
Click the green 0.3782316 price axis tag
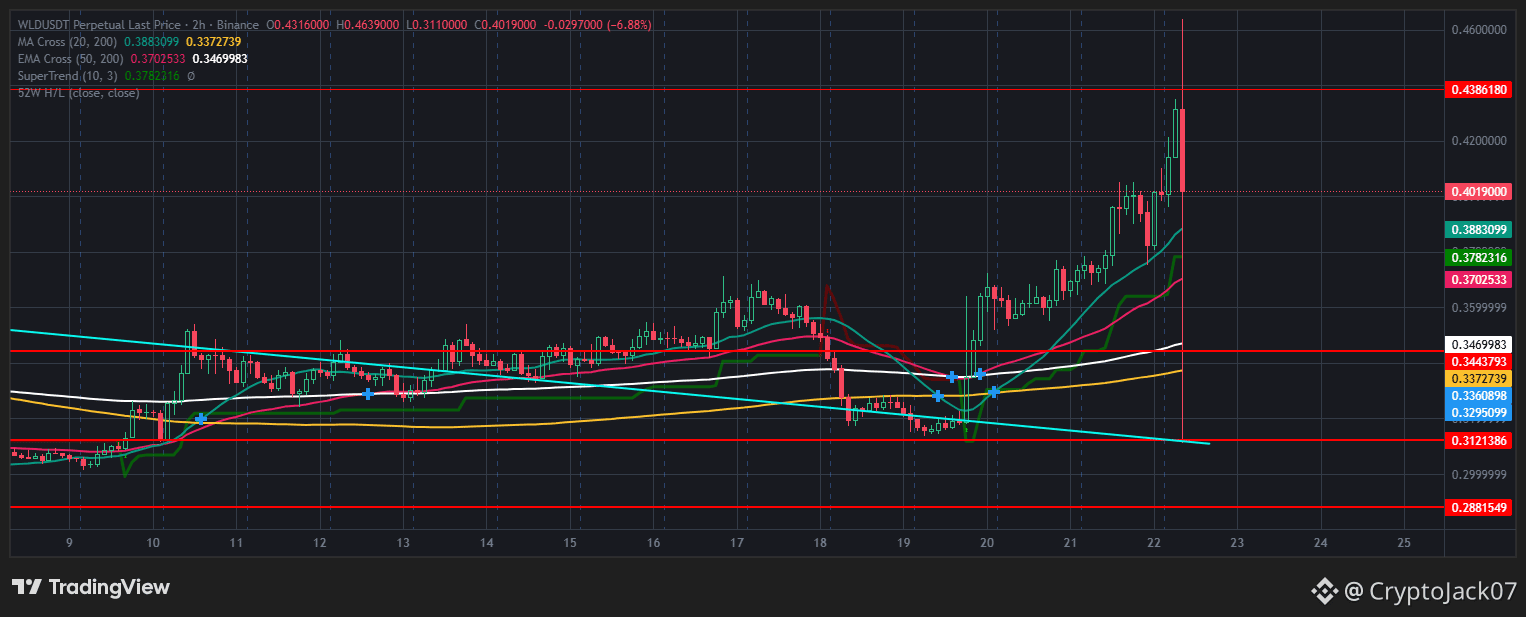1480,258
